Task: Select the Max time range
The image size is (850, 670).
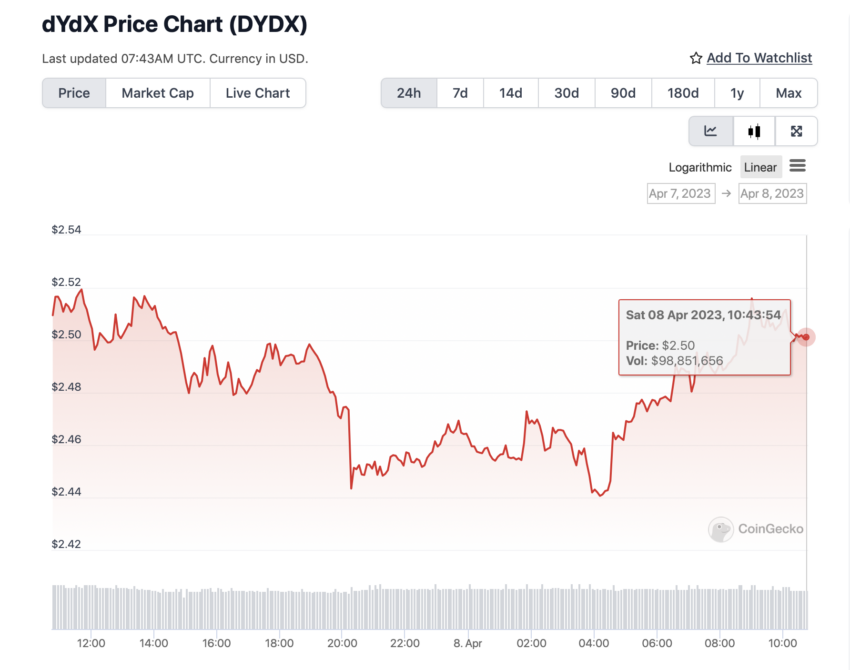Action: 788,93
